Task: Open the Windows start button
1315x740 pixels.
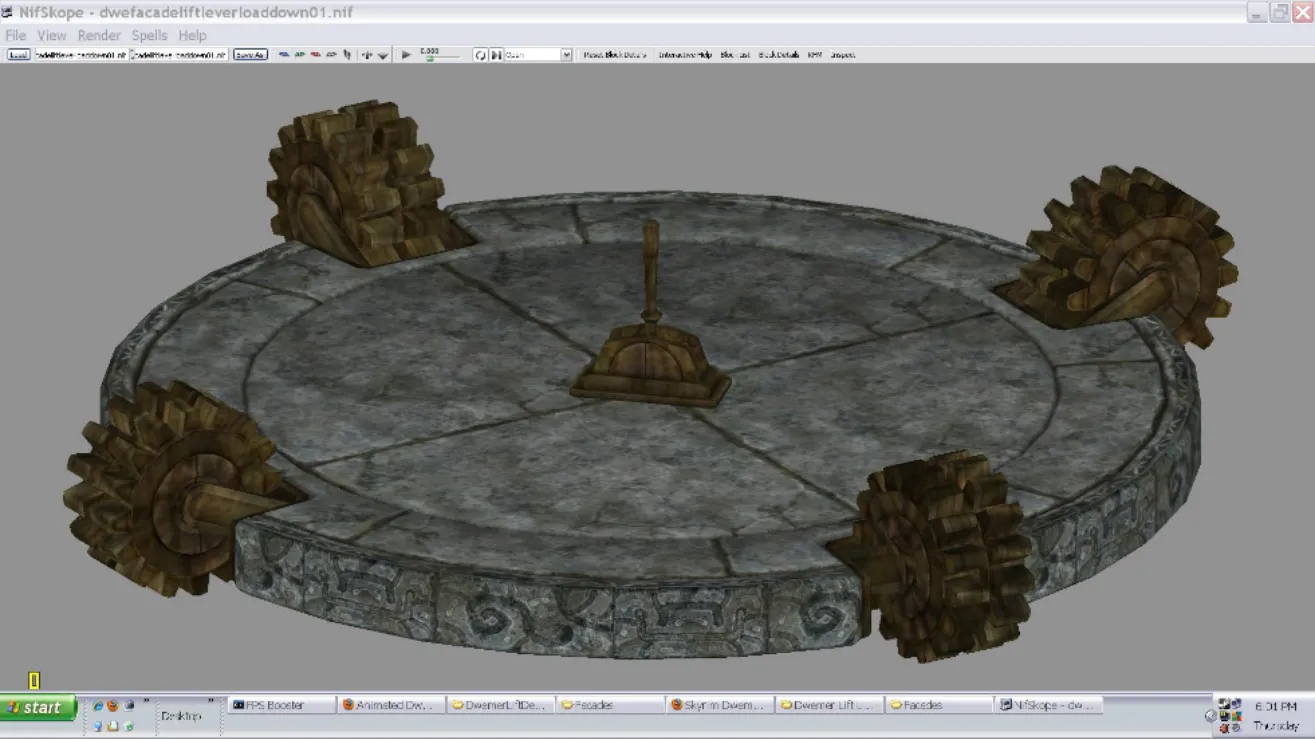Action: point(38,708)
